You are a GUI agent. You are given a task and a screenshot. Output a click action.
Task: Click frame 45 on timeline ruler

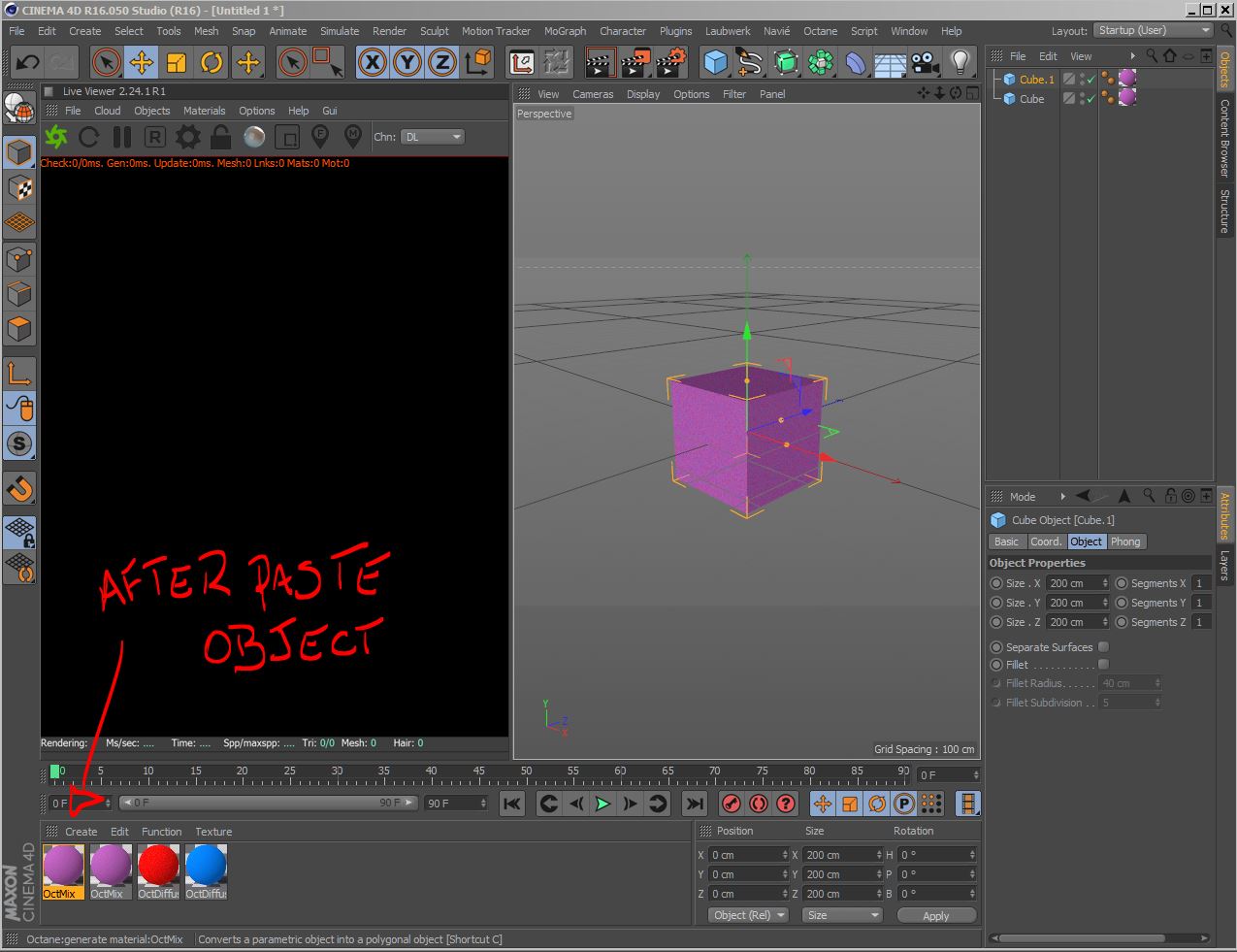tap(478, 773)
